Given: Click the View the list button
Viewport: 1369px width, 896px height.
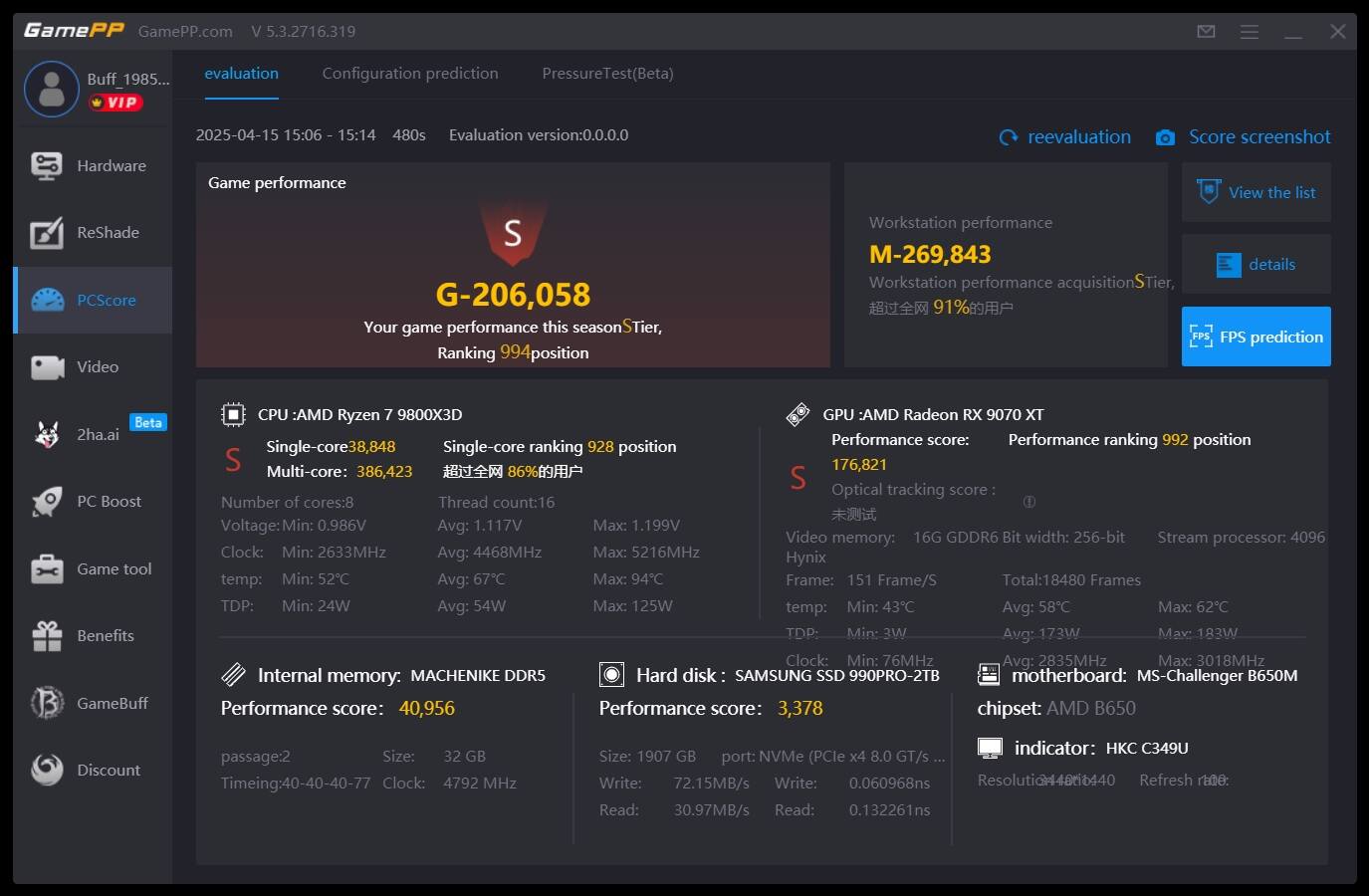Looking at the screenshot, I should 1256,192.
